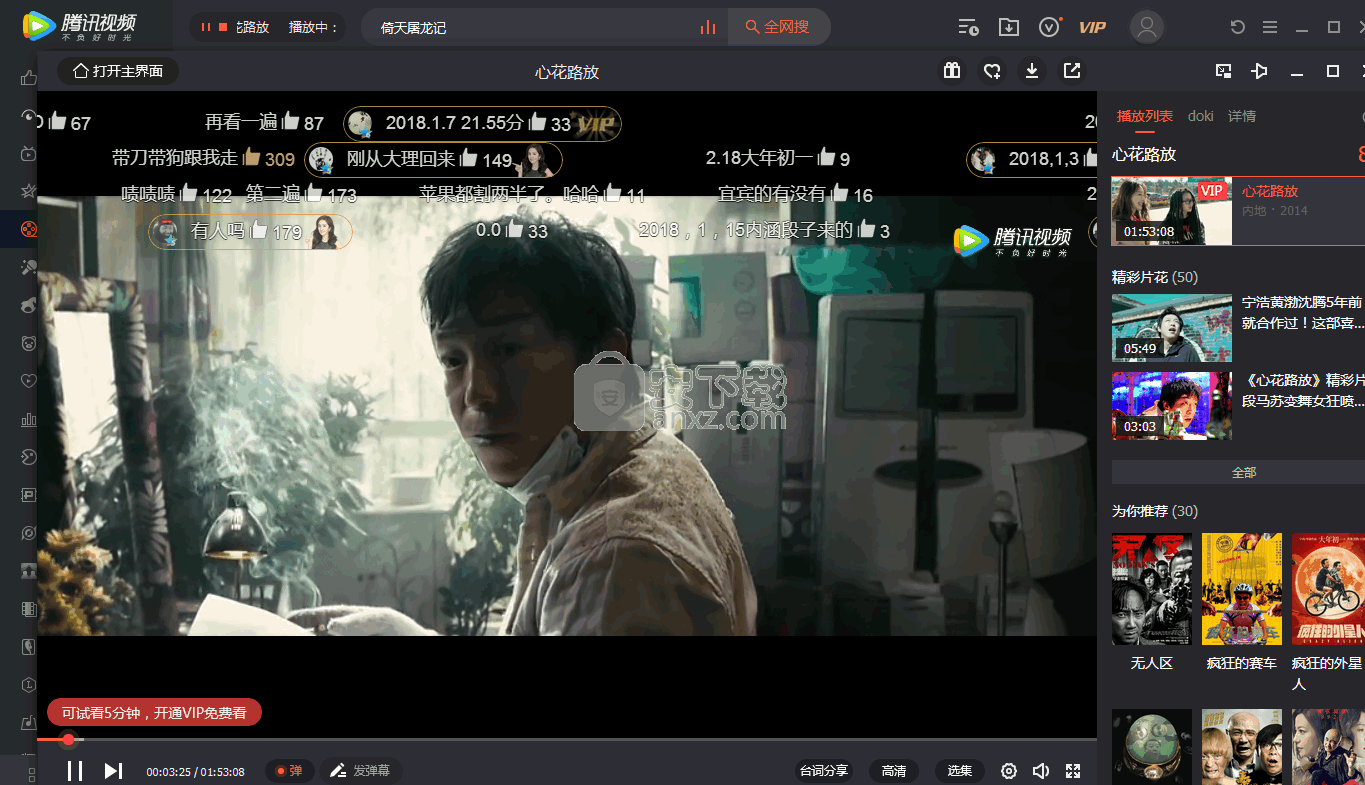The width and height of the screenshot is (1365, 785).
Task: Add video to favorites with heart-plus icon
Action: (x=992, y=71)
